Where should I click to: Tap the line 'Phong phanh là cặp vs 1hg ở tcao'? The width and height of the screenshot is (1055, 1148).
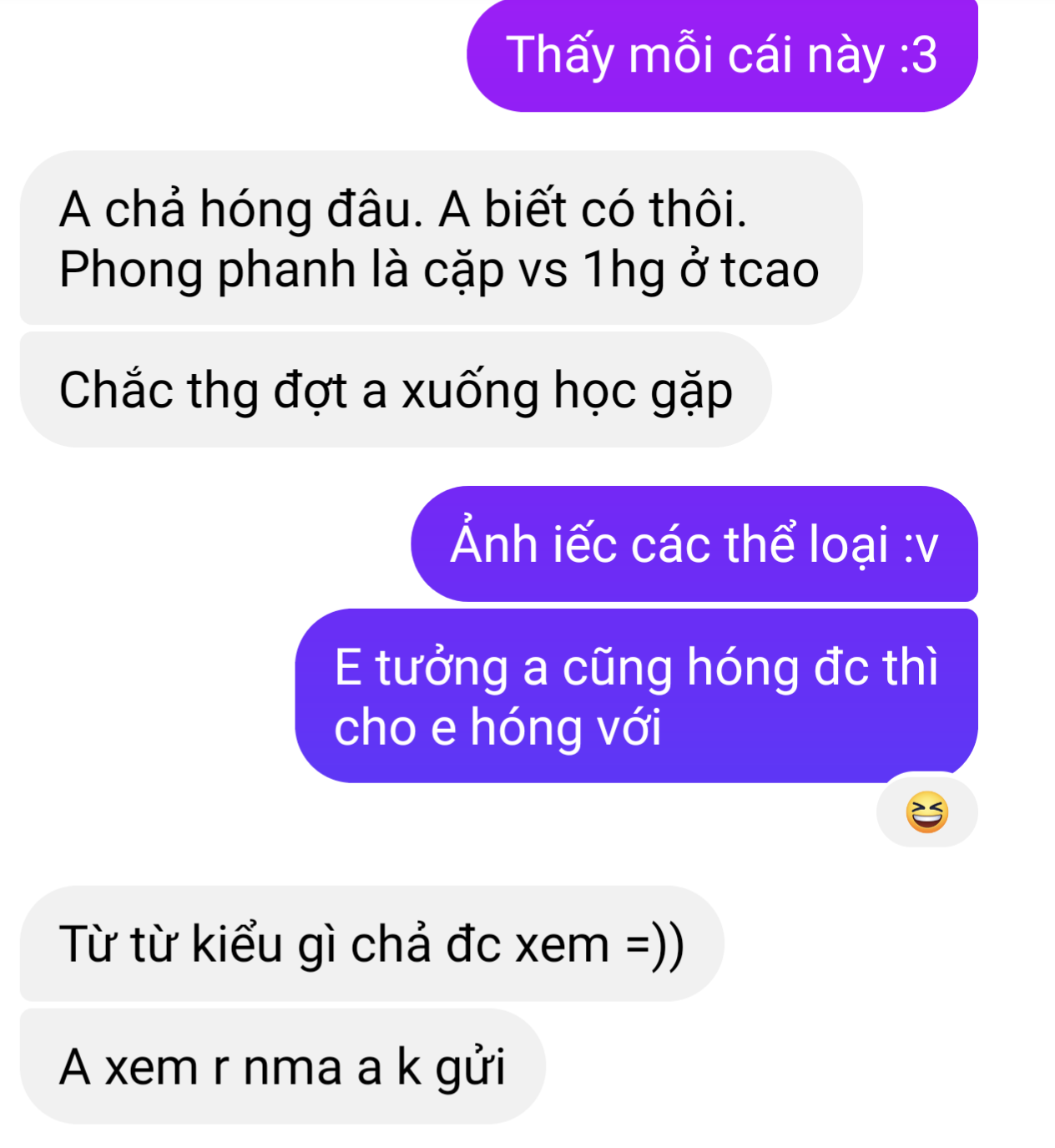(x=439, y=270)
